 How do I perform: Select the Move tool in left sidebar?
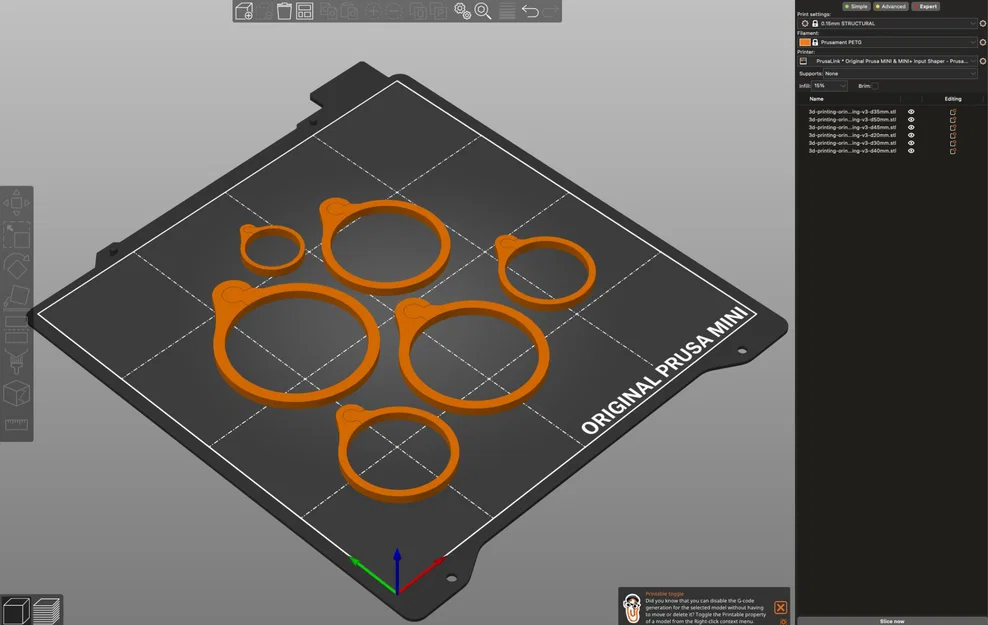coord(16,203)
